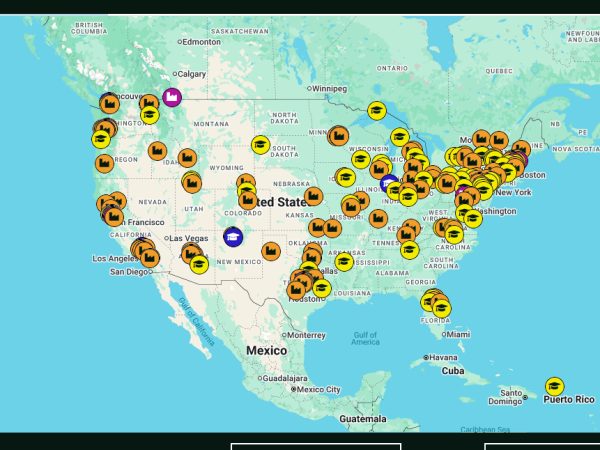
Task: Click the yellow graduation marker in Louisiana
Action: point(321,288)
